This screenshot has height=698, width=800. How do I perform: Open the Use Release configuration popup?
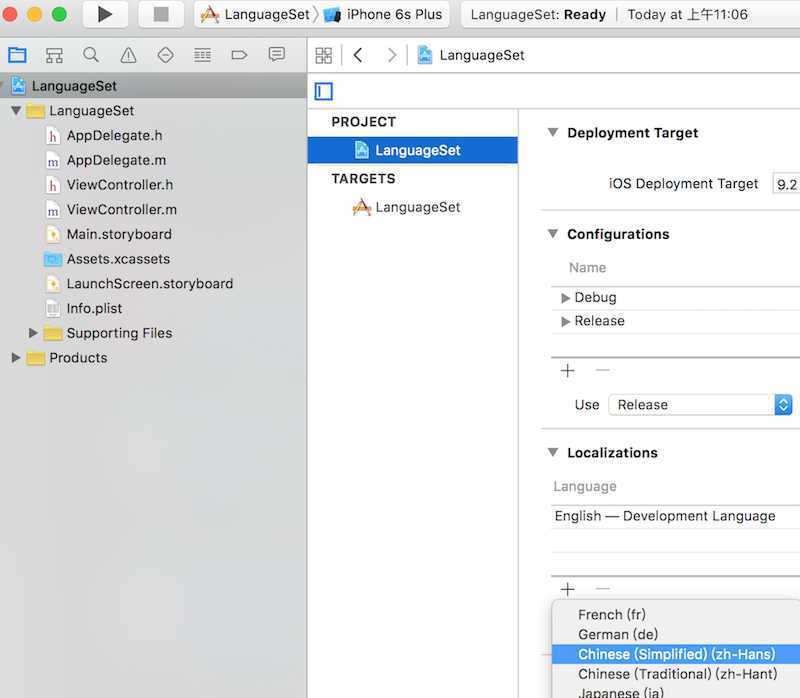(x=700, y=405)
